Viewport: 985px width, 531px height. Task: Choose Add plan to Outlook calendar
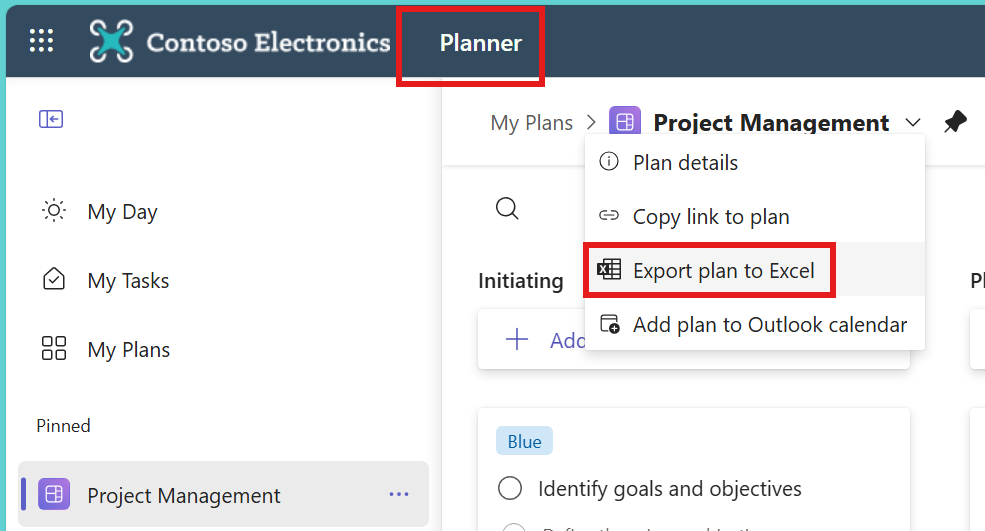click(x=770, y=325)
